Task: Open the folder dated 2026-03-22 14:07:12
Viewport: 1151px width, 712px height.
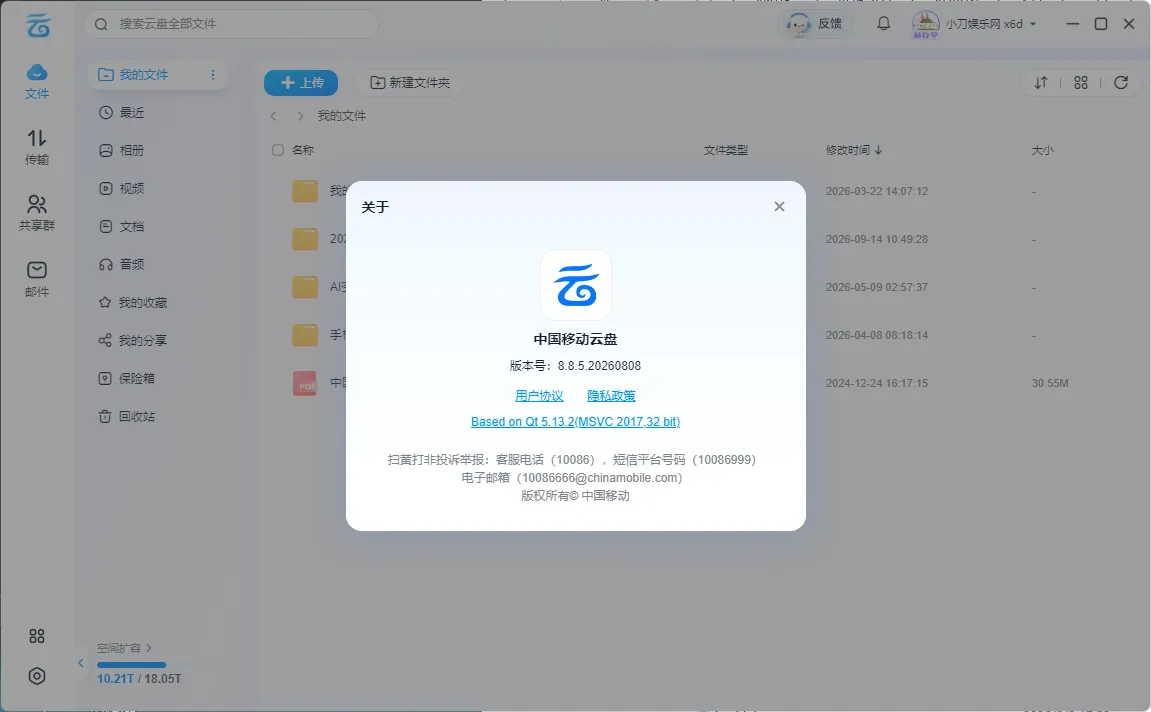Action: pos(305,191)
